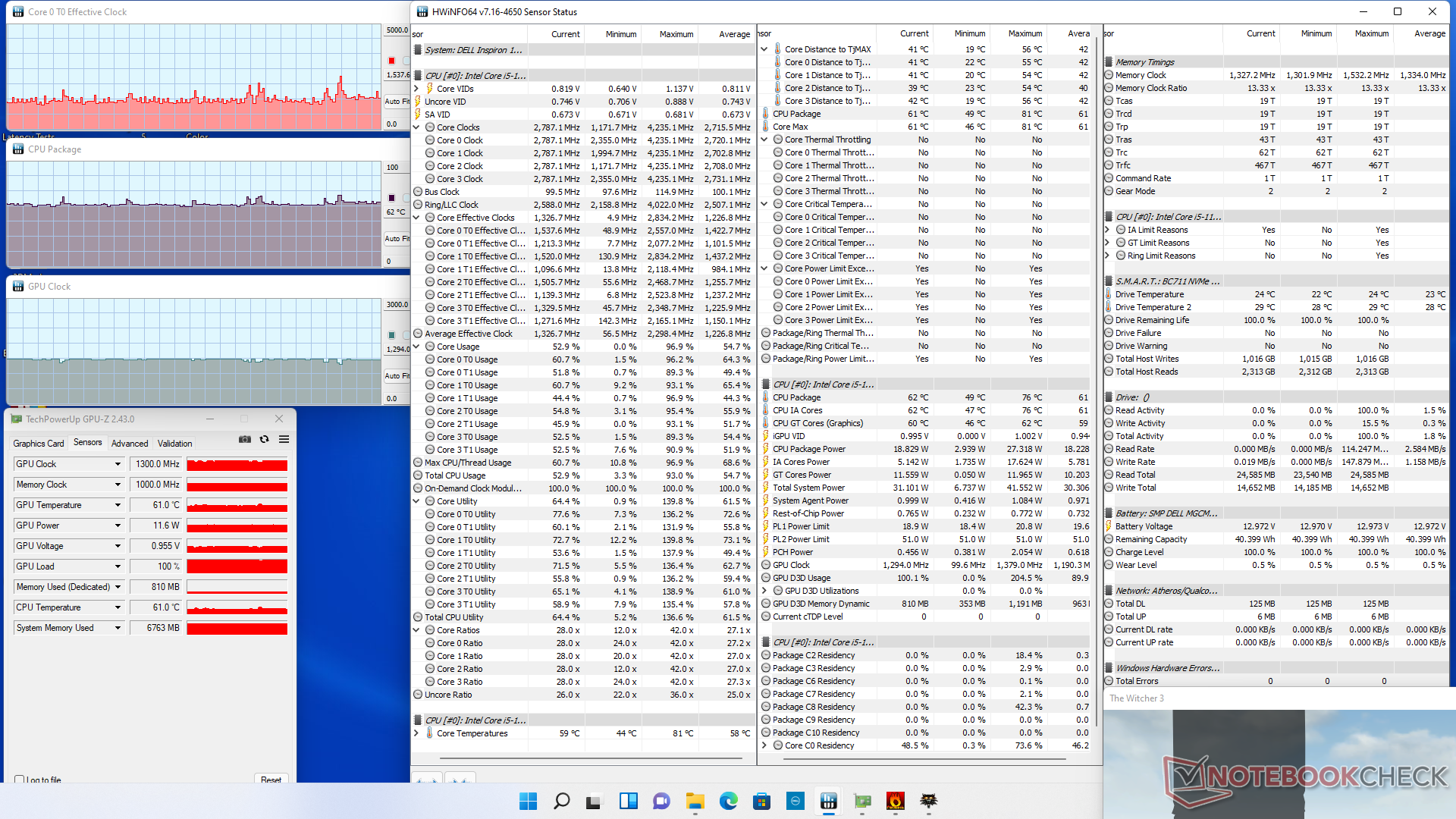
Task: Switch to Advanced tab in GPU-Z
Action: coord(130,444)
